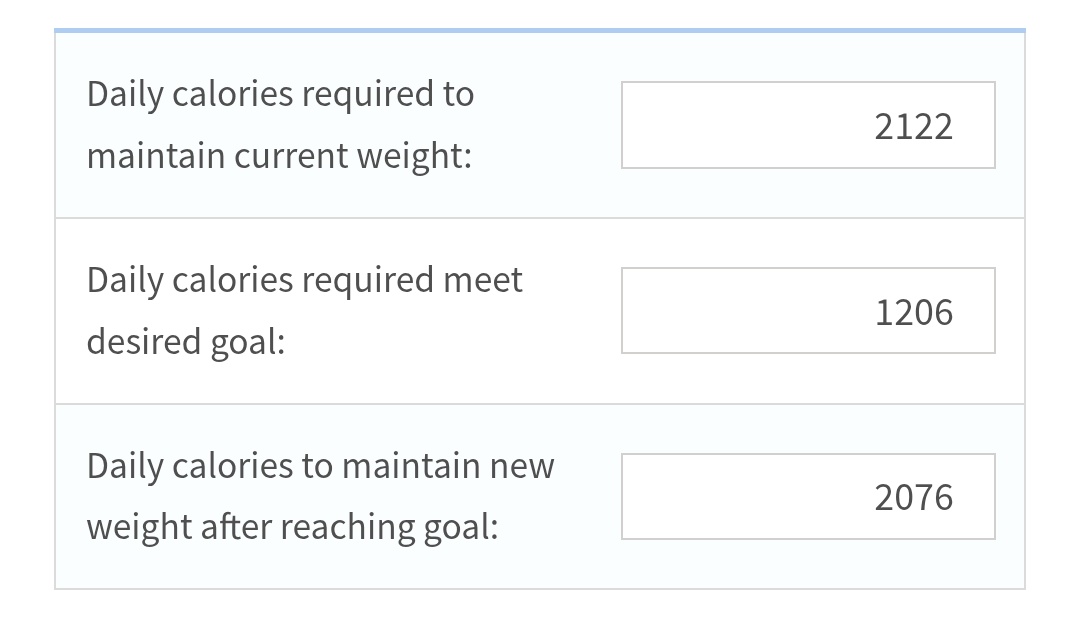
Task: Click the word 'meet' in the second row
Action: [482, 281]
